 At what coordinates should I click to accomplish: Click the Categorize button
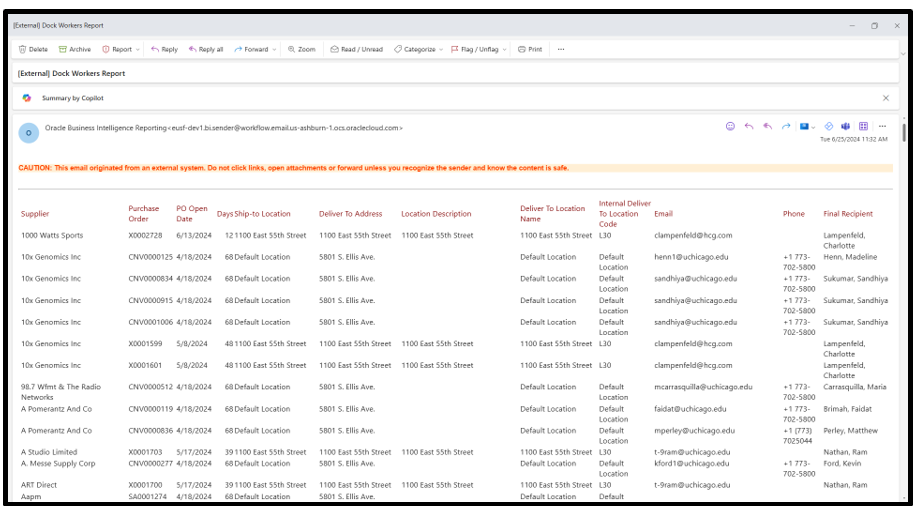[415, 50]
